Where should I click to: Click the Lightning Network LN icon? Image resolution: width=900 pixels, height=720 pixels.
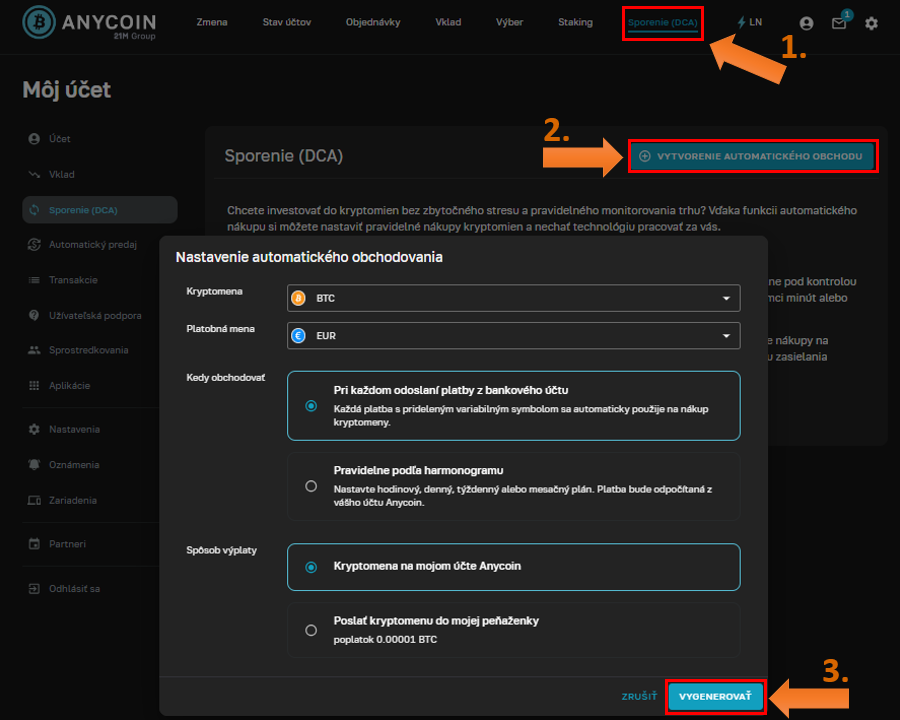748,22
